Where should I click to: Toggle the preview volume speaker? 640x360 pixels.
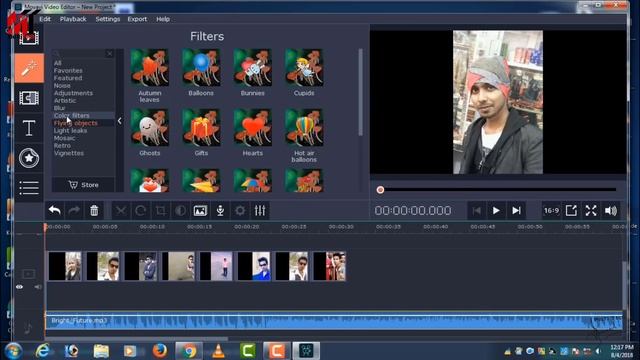[x=611, y=211]
